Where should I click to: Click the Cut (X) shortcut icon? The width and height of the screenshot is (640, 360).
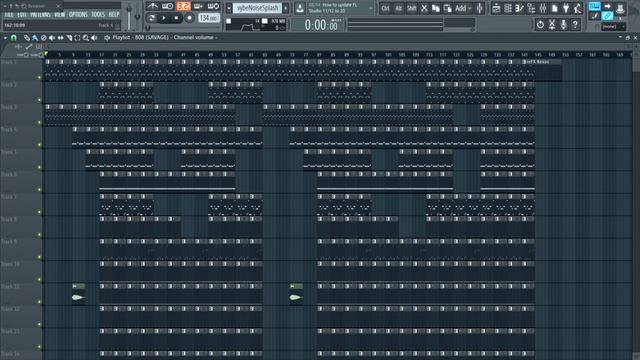tap(424, 8)
